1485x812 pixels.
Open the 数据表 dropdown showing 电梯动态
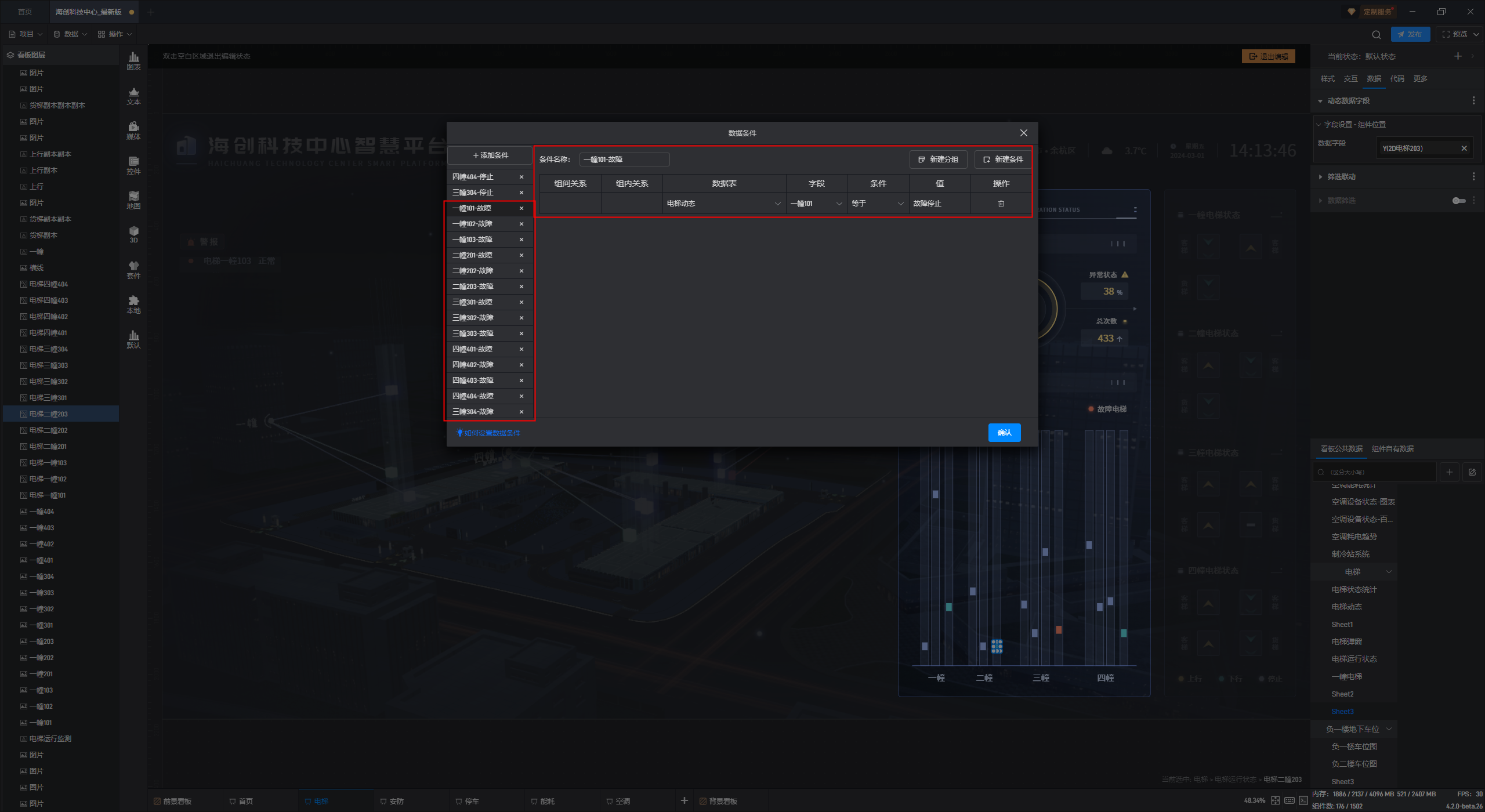(x=723, y=204)
